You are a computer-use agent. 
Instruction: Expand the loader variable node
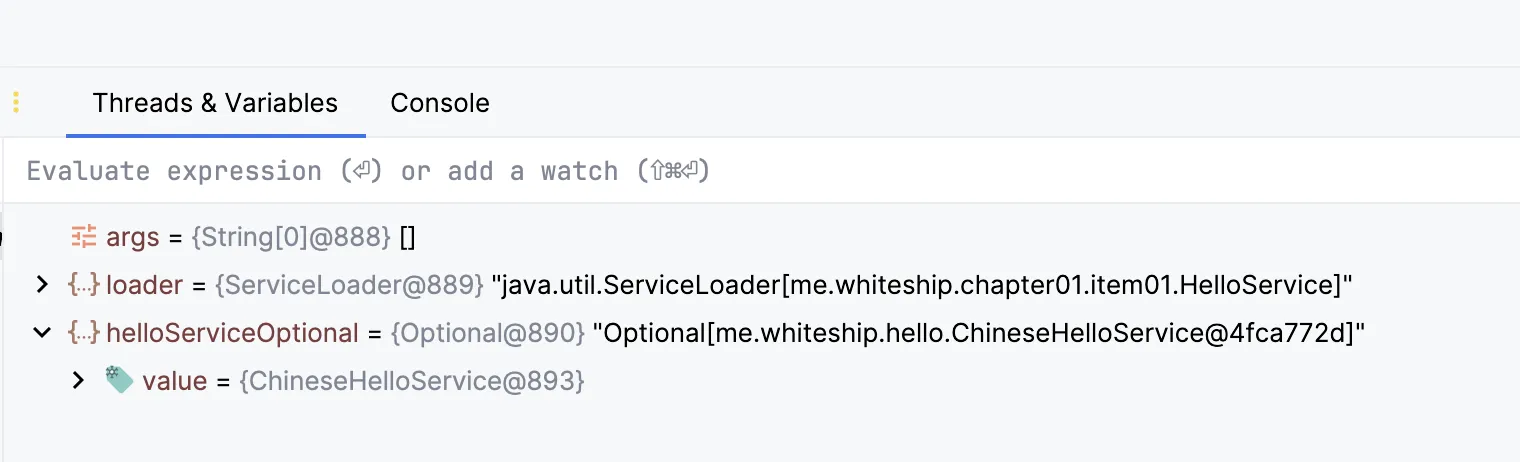pyautogui.click(x=41, y=285)
